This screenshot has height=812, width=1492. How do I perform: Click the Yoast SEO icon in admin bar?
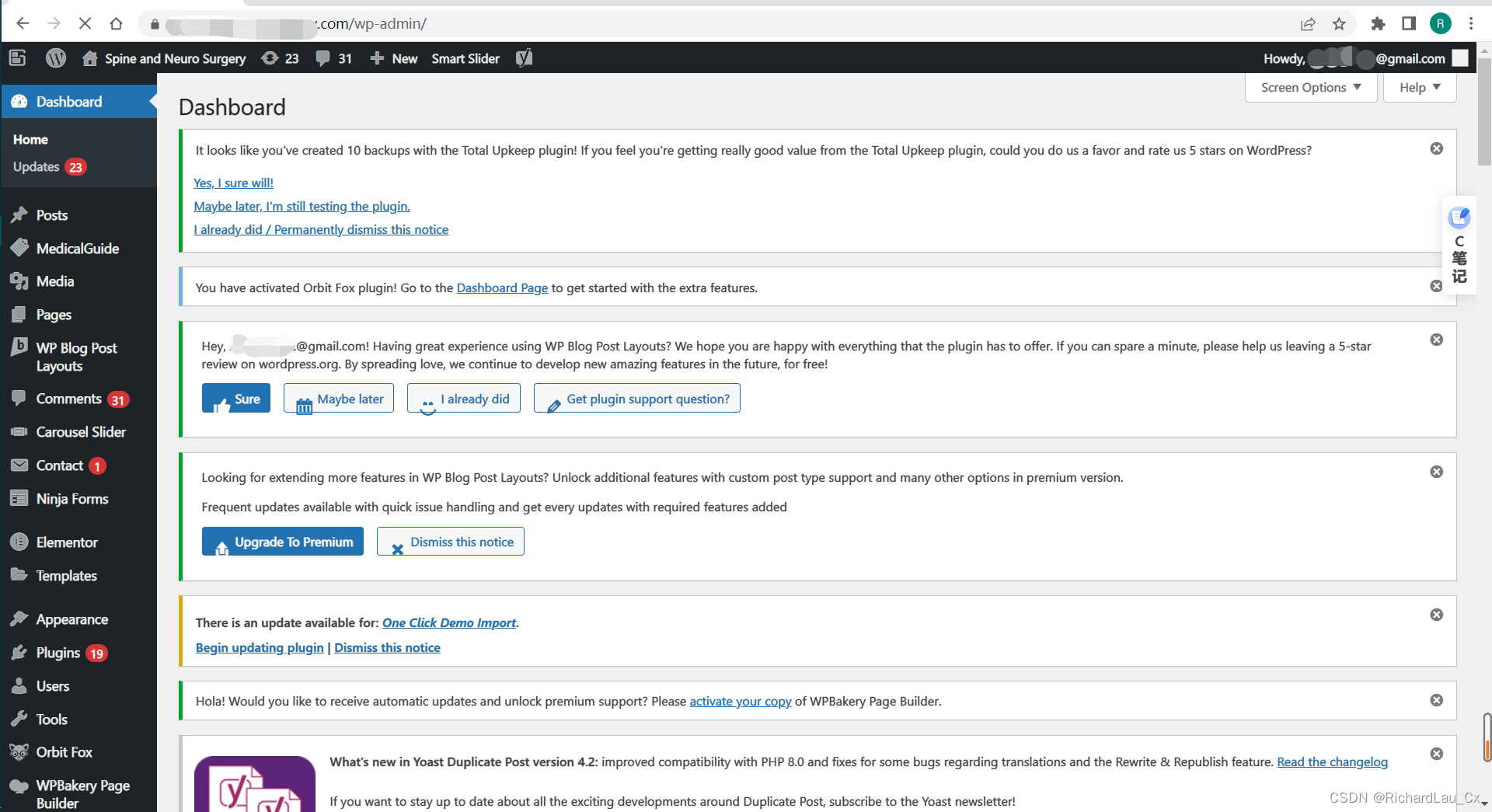[x=524, y=58]
